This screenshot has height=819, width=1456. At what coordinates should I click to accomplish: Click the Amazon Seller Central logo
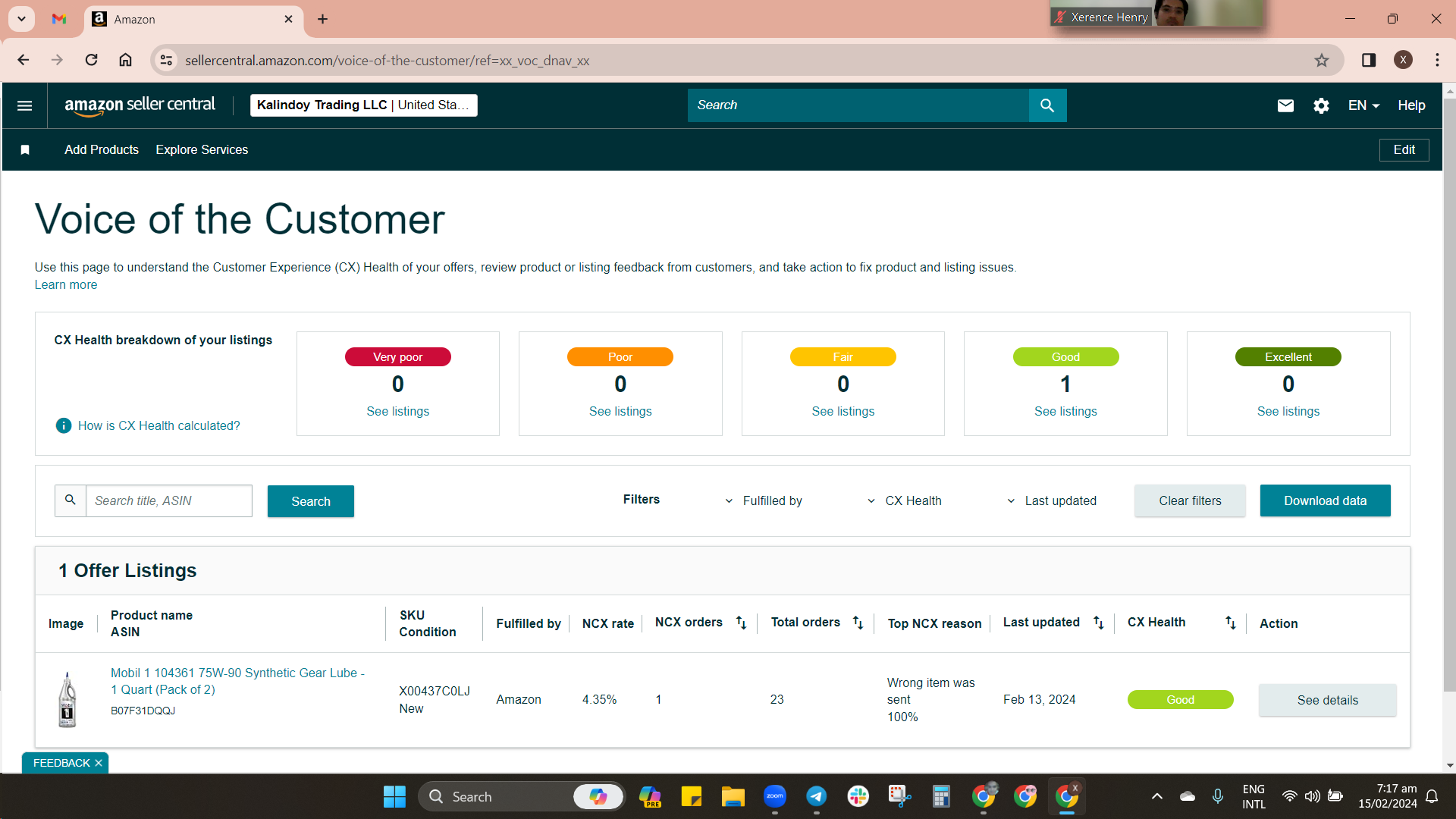[140, 105]
